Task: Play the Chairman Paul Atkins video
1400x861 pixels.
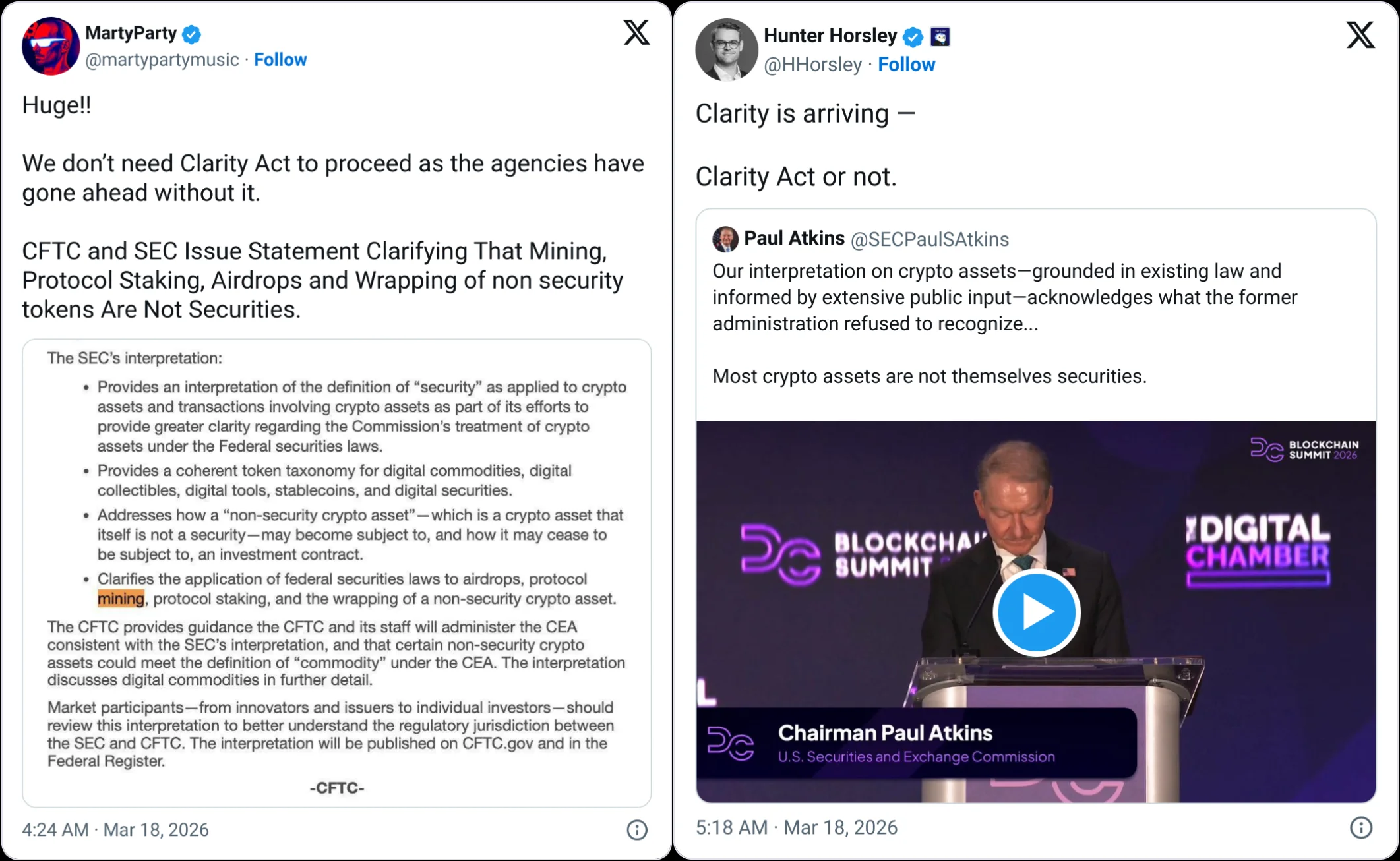Action: coord(1036,612)
